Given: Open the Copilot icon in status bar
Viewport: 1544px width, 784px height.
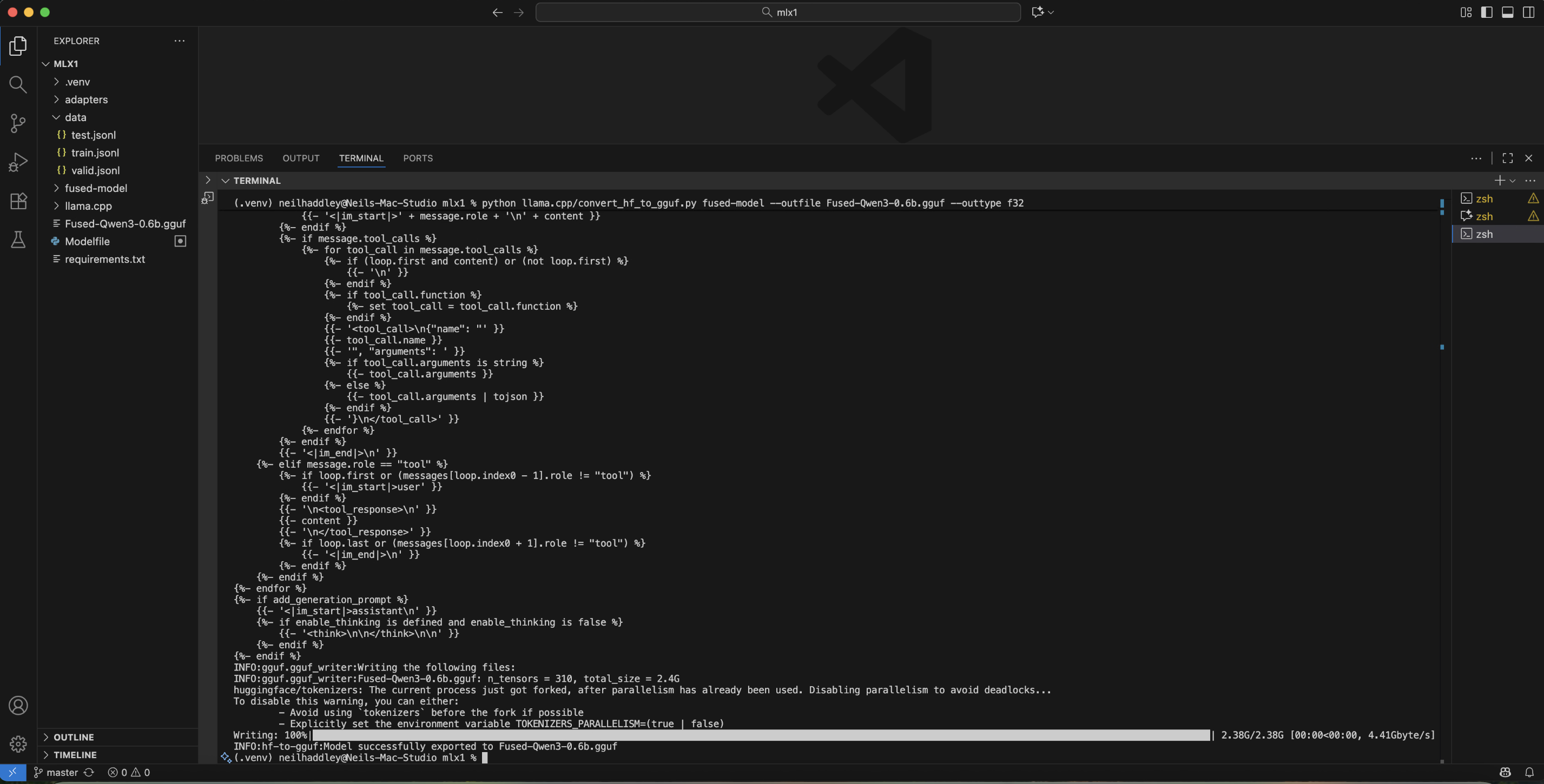Looking at the screenshot, I should (1505, 772).
